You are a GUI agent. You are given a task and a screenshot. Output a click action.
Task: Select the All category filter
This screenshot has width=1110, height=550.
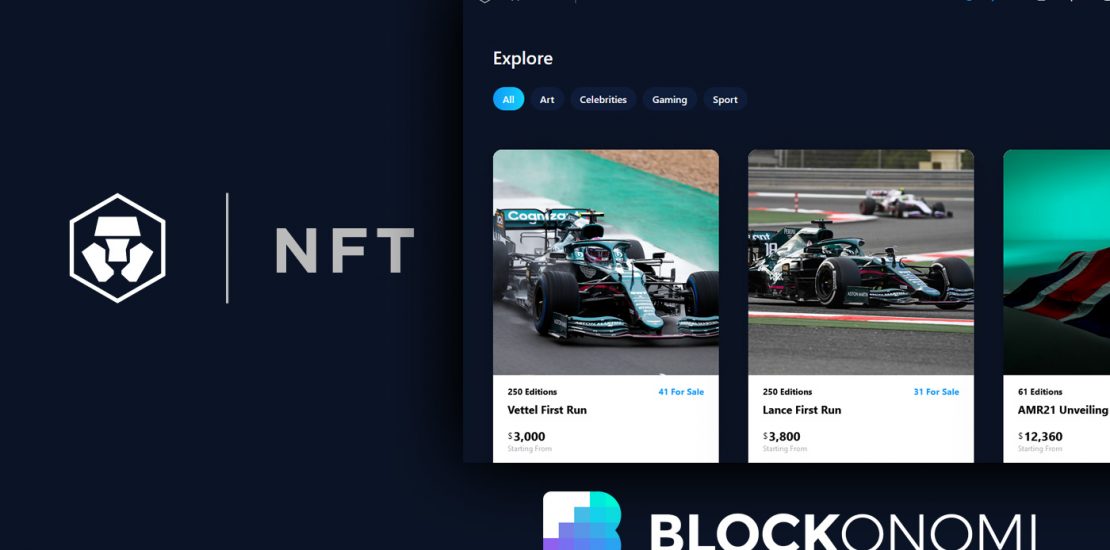tap(508, 99)
